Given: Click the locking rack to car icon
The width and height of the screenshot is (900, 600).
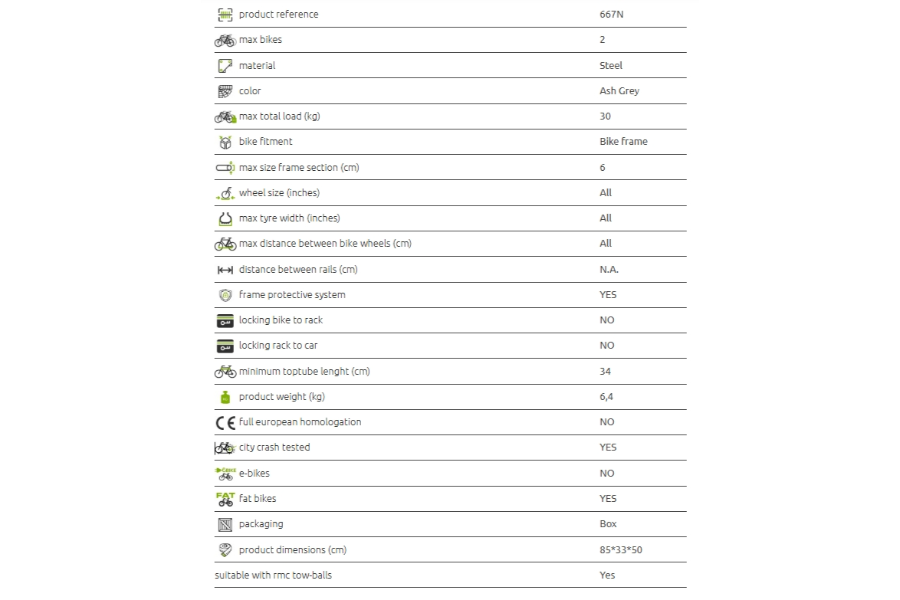Looking at the screenshot, I should click(x=225, y=346).
